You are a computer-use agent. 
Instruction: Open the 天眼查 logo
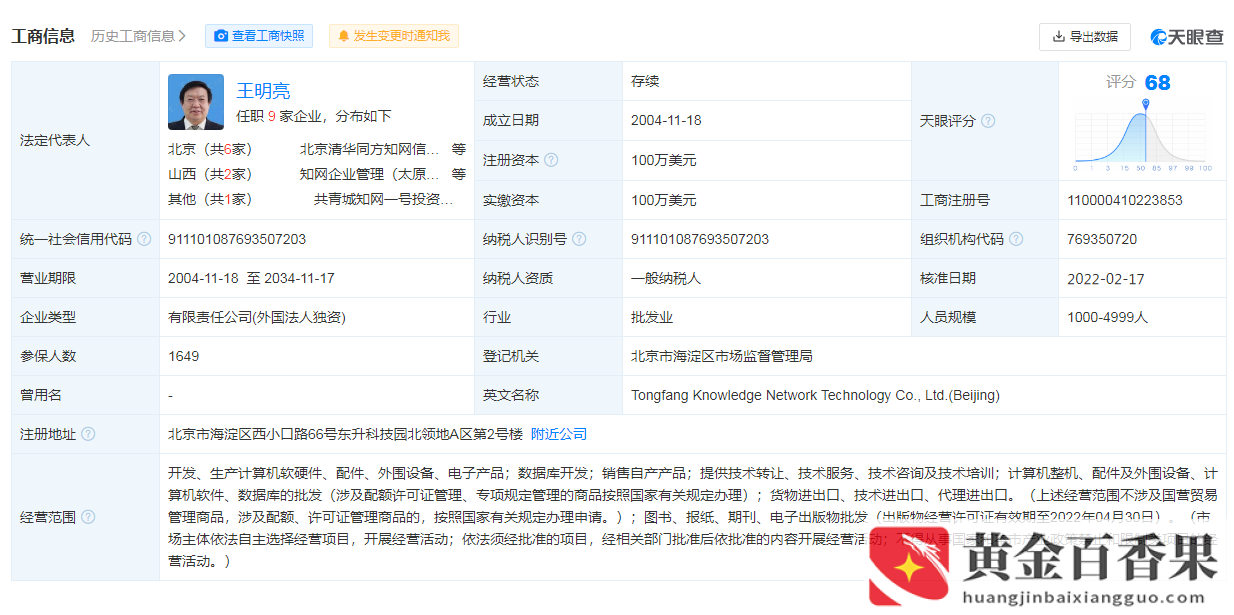tap(1186, 37)
